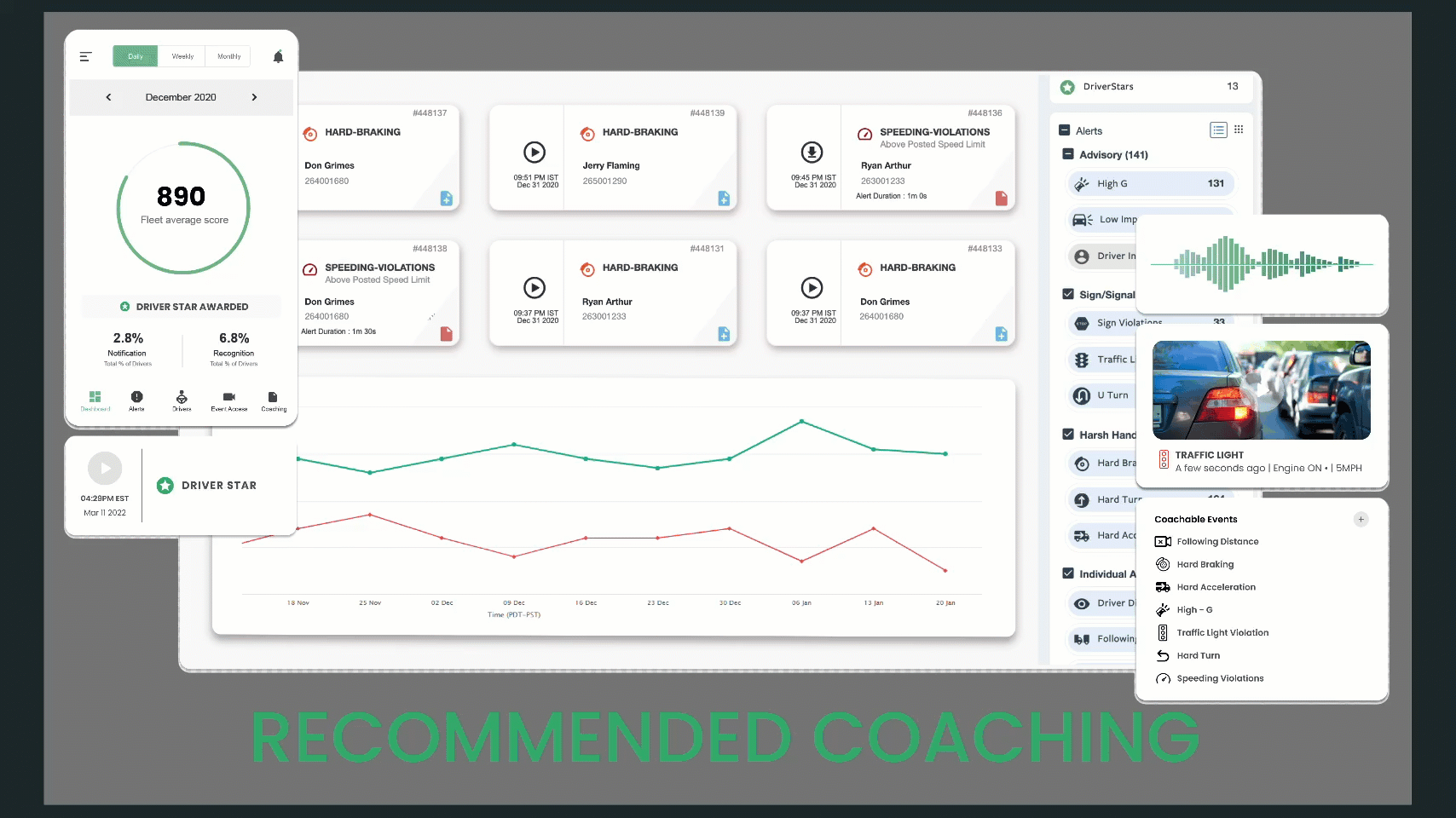The width and height of the screenshot is (1456, 818).
Task: Toggle the Individual alerts checkbox
Action: pos(1067,573)
